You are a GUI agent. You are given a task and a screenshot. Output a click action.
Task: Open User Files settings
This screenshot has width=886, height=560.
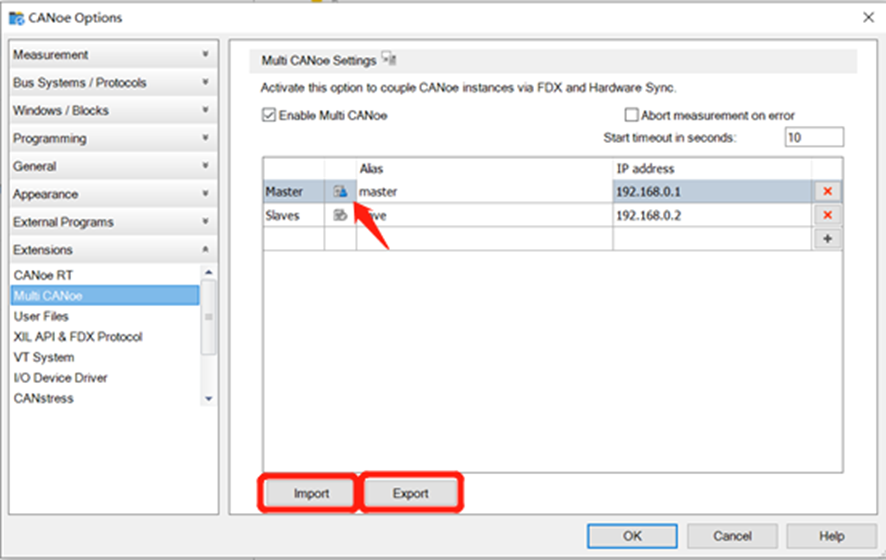pyautogui.click(x=105, y=316)
